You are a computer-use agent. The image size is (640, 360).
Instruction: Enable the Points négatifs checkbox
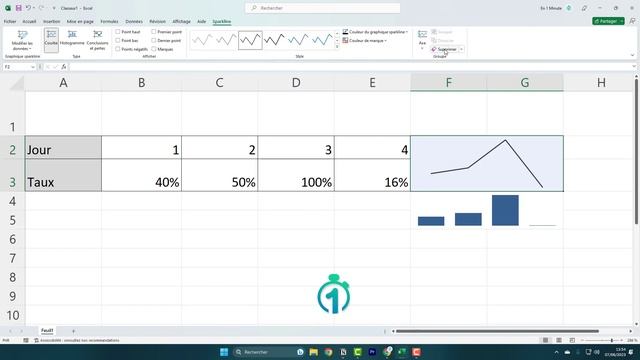click(x=118, y=49)
